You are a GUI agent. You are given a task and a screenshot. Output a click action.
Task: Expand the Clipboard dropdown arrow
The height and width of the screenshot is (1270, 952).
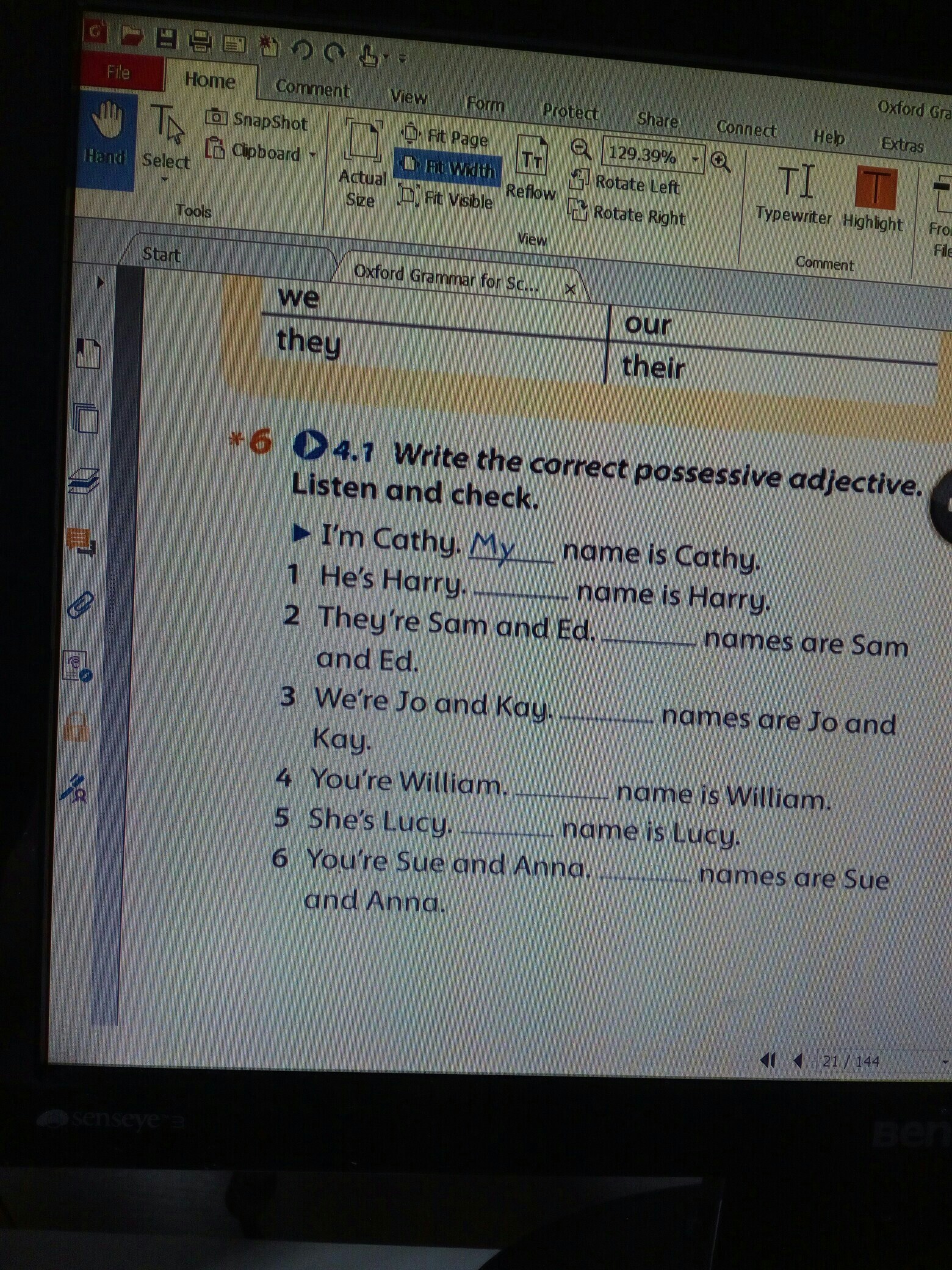click(x=312, y=154)
